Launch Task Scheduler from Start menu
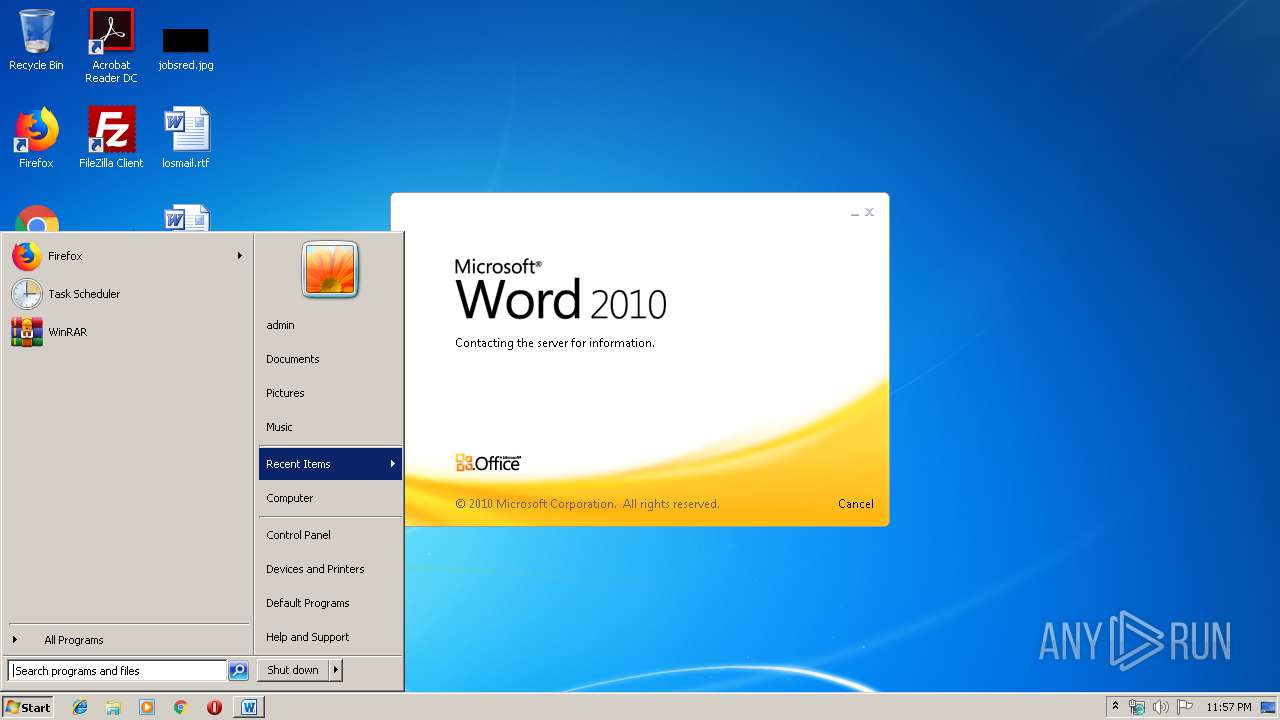The height and width of the screenshot is (720, 1280). coord(127,294)
